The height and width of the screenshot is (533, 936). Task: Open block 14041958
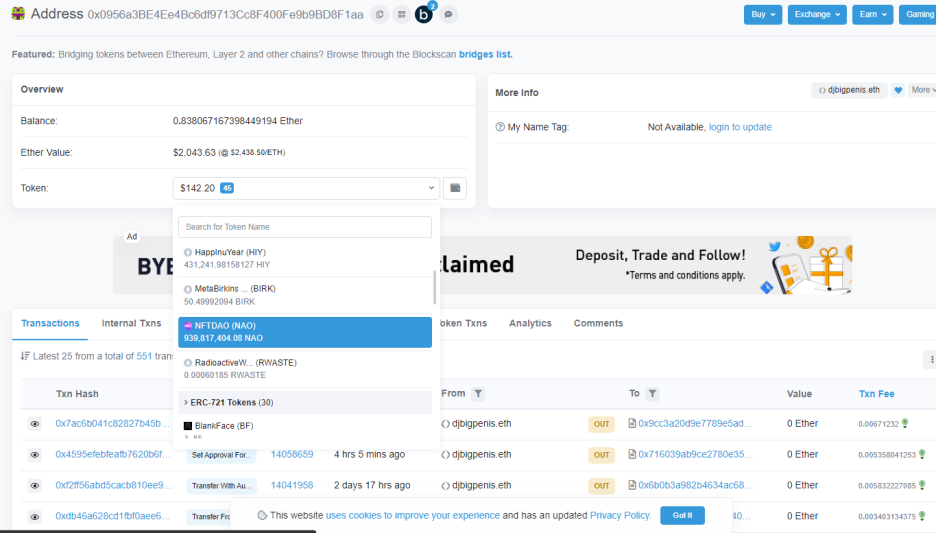coord(292,485)
